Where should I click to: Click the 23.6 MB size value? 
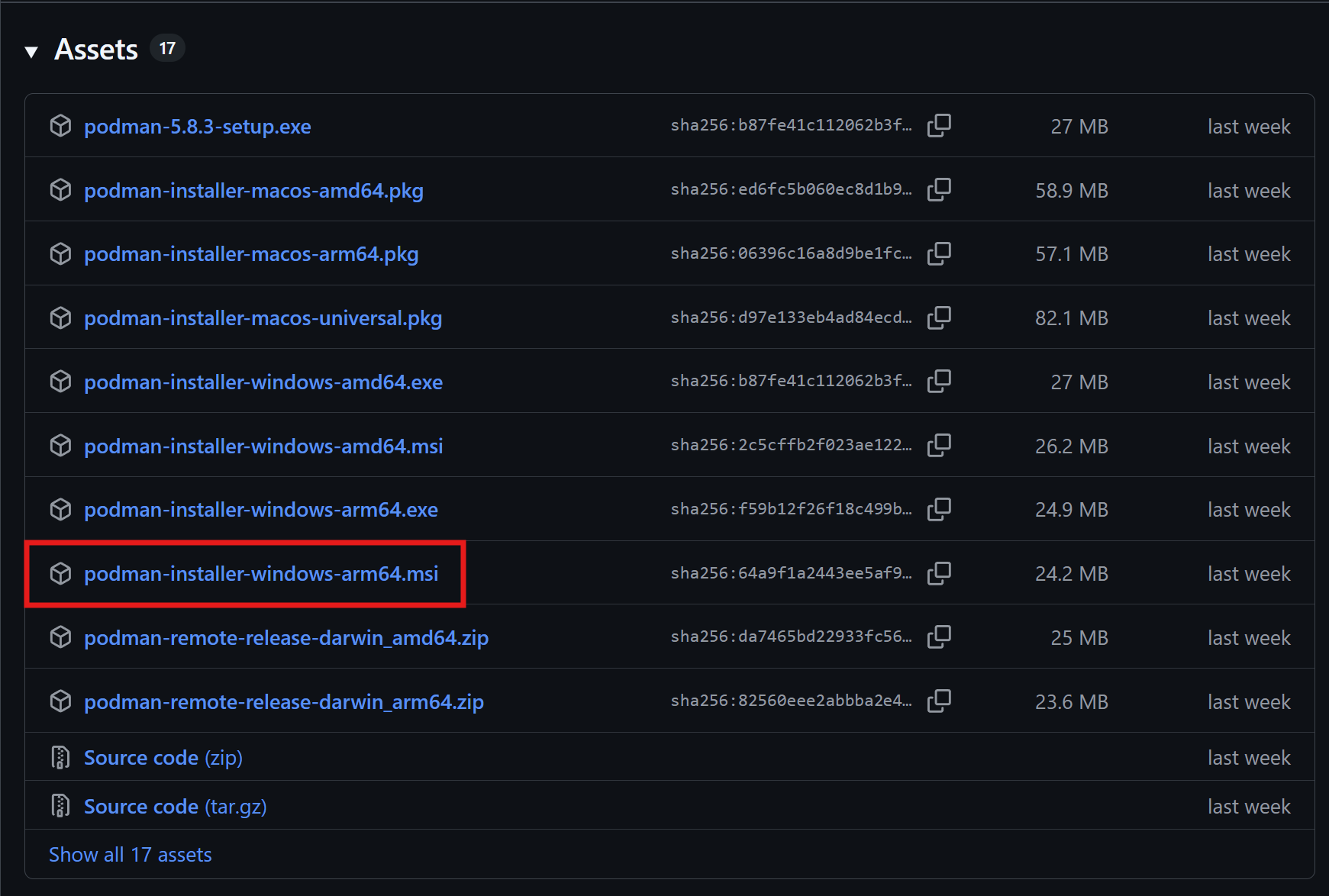1072,702
